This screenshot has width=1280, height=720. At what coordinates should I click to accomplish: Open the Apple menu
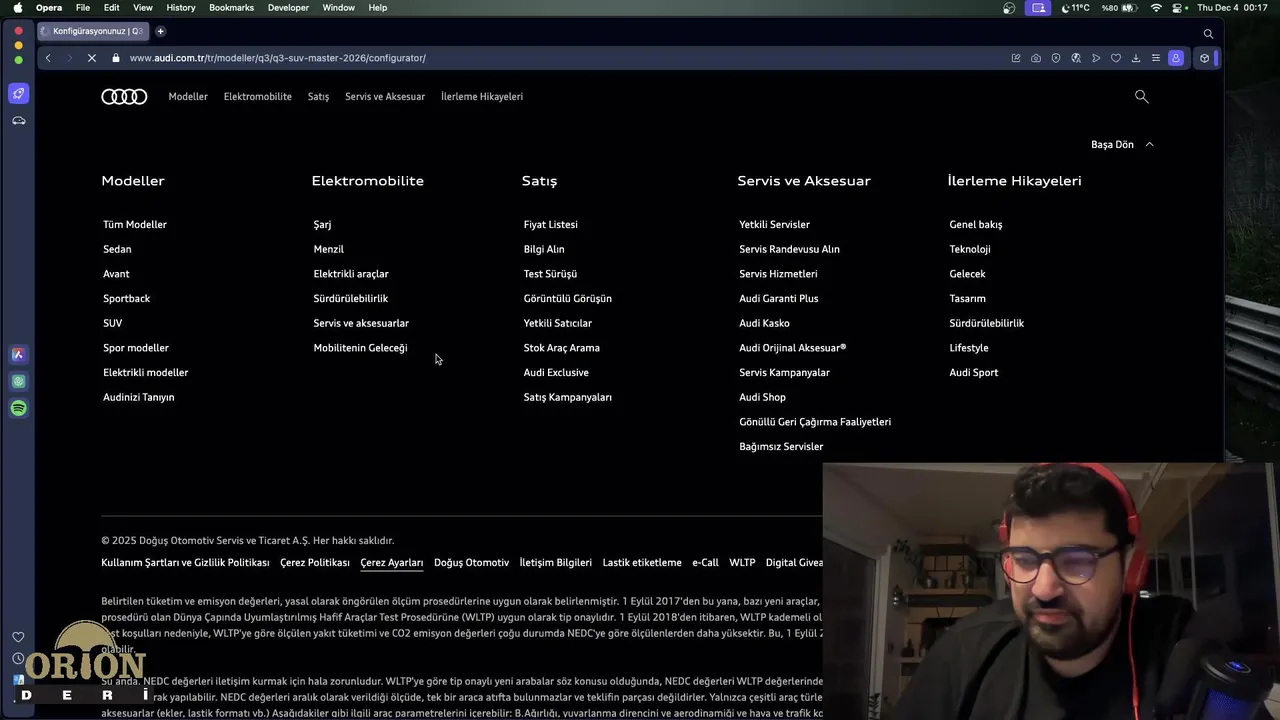click(17, 8)
